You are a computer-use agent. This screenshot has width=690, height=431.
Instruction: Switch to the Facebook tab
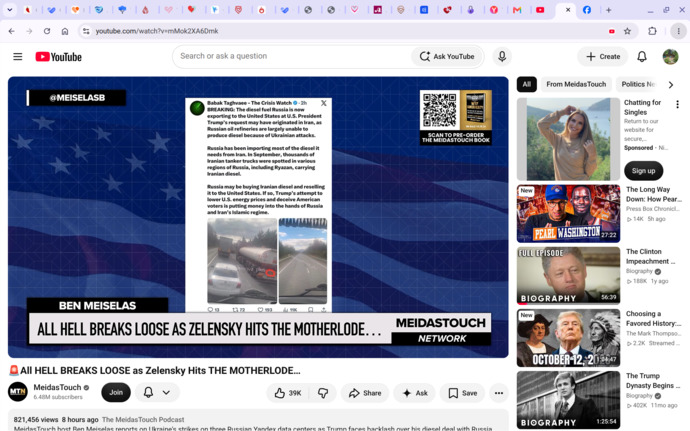pyautogui.click(x=587, y=10)
